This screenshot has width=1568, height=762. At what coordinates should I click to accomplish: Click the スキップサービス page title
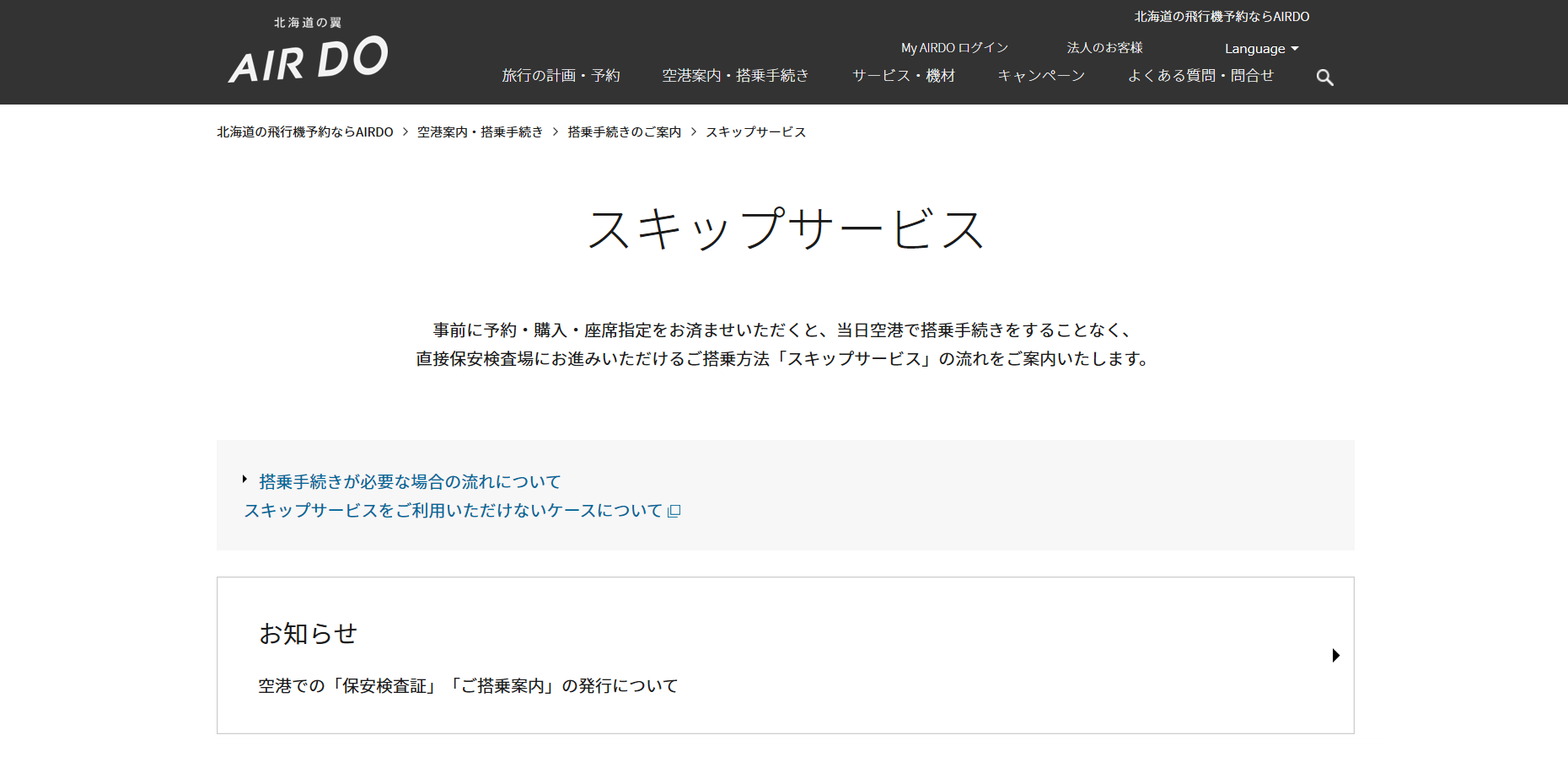coord(786,229)
